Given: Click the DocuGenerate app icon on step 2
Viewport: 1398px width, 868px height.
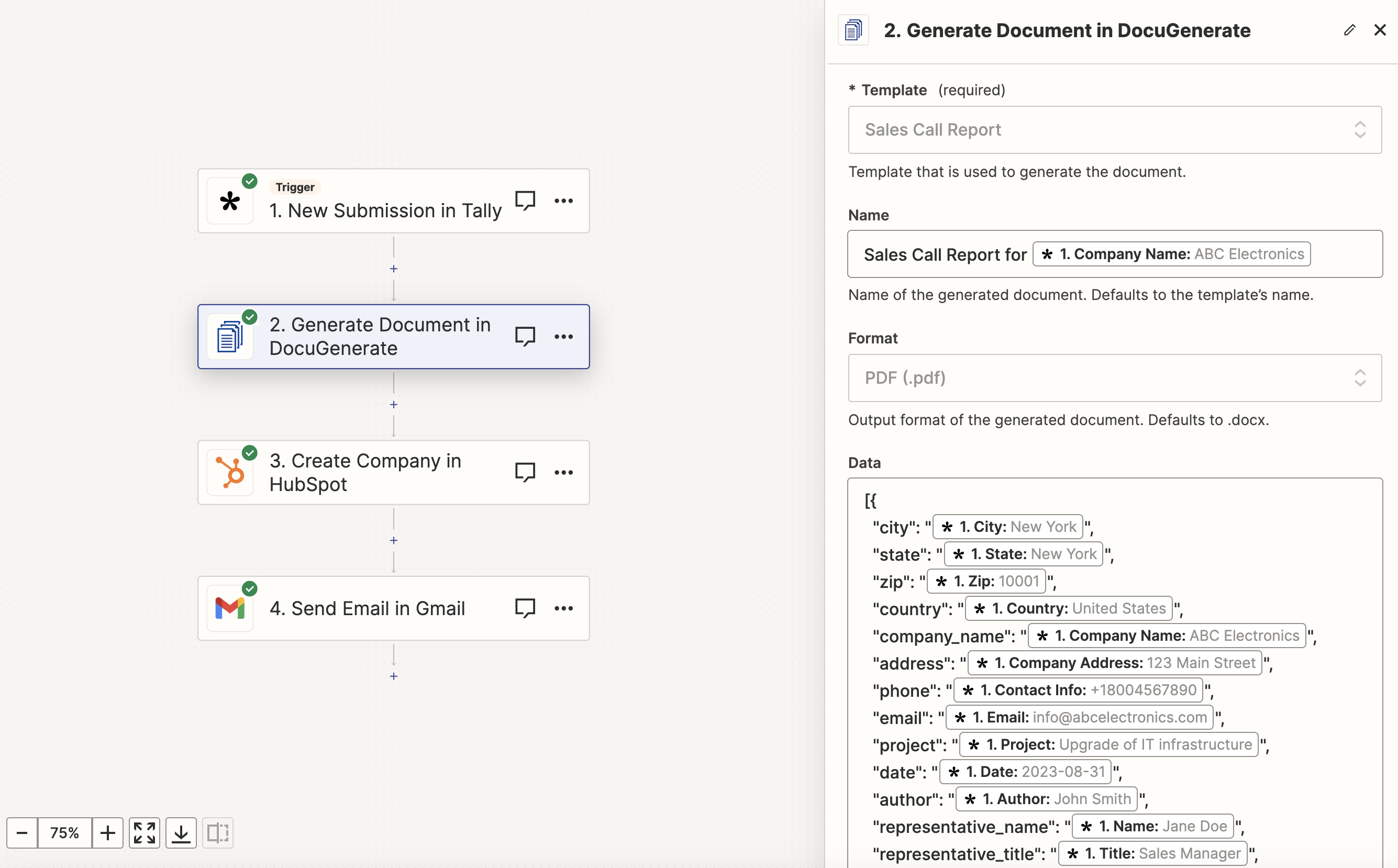Looking at the screenshot, I should click(x=230, y=336).
